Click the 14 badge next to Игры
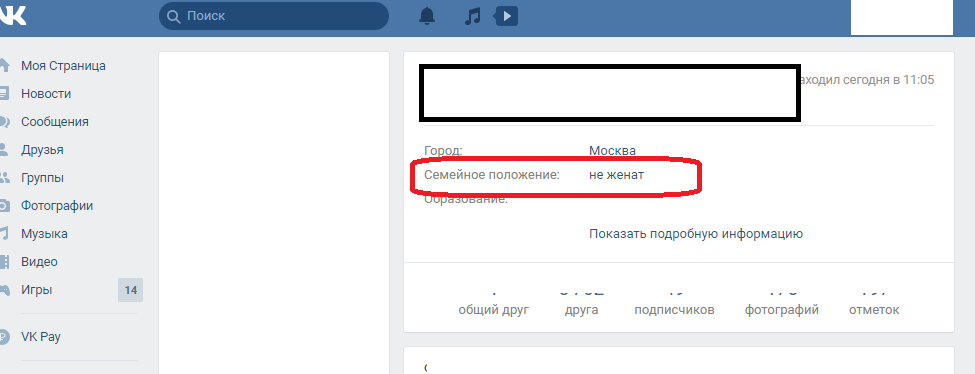 (131, 290)
